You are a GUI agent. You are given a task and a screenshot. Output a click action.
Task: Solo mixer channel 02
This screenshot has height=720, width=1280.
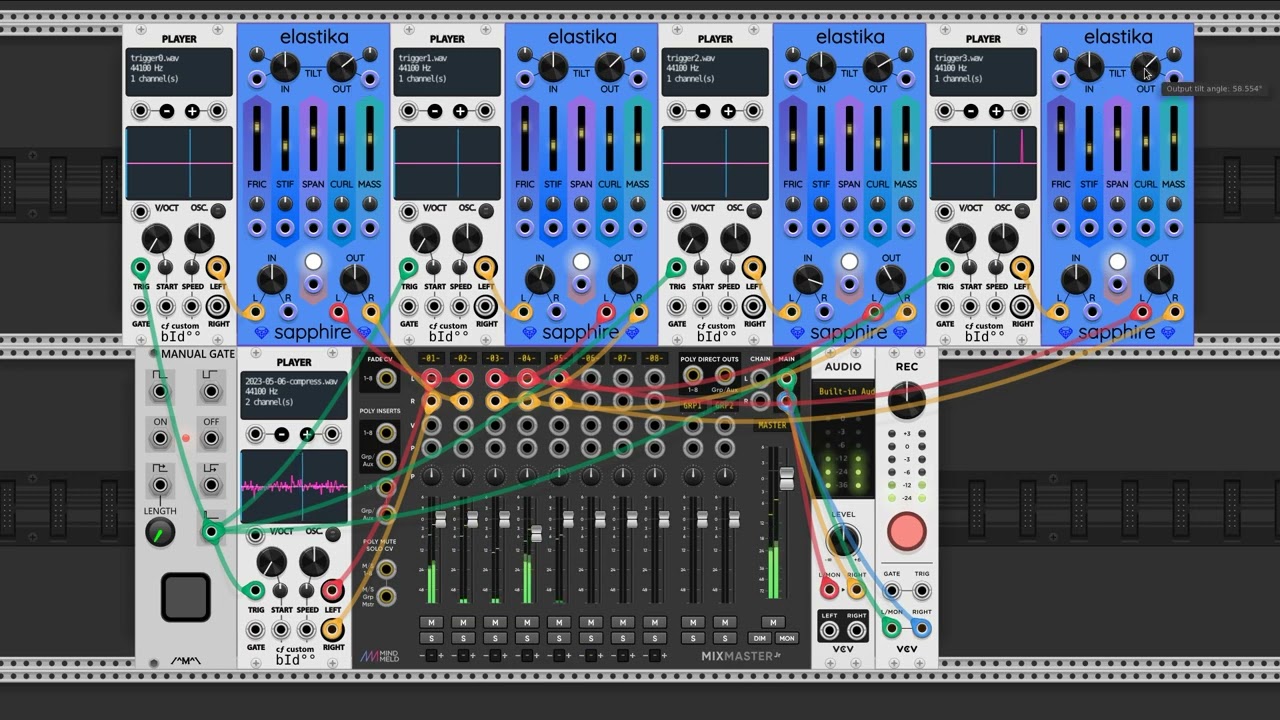464,638
